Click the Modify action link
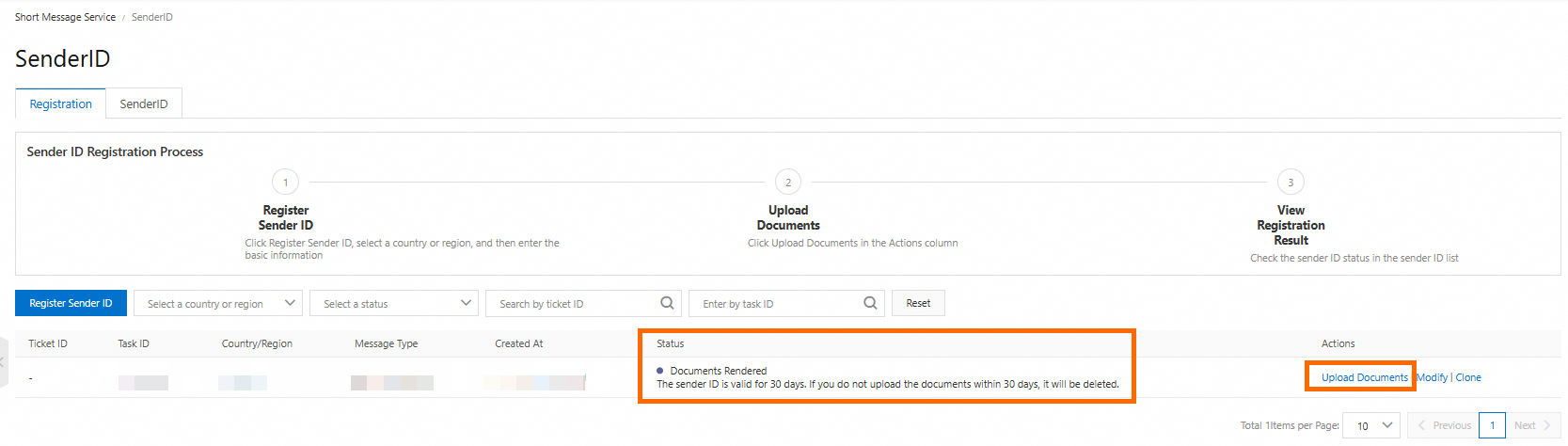 (1433, 377)
